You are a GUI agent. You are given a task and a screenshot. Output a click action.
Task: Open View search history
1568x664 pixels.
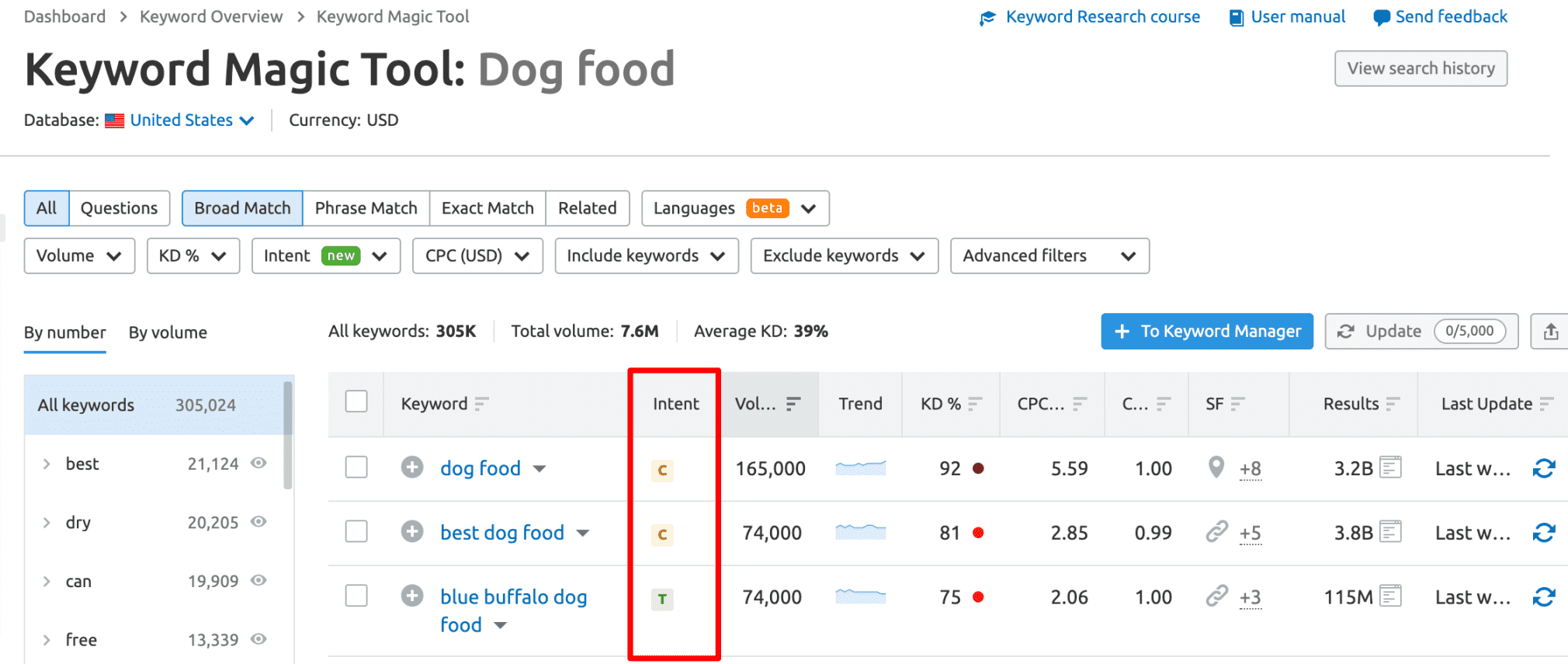click(x=1421, y=68)
